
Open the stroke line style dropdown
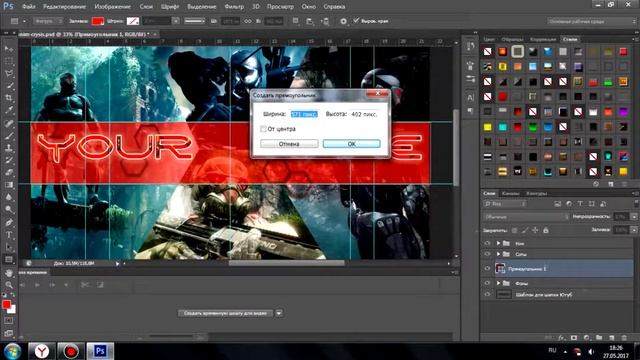pyautogui.click(x=195, y=21)
